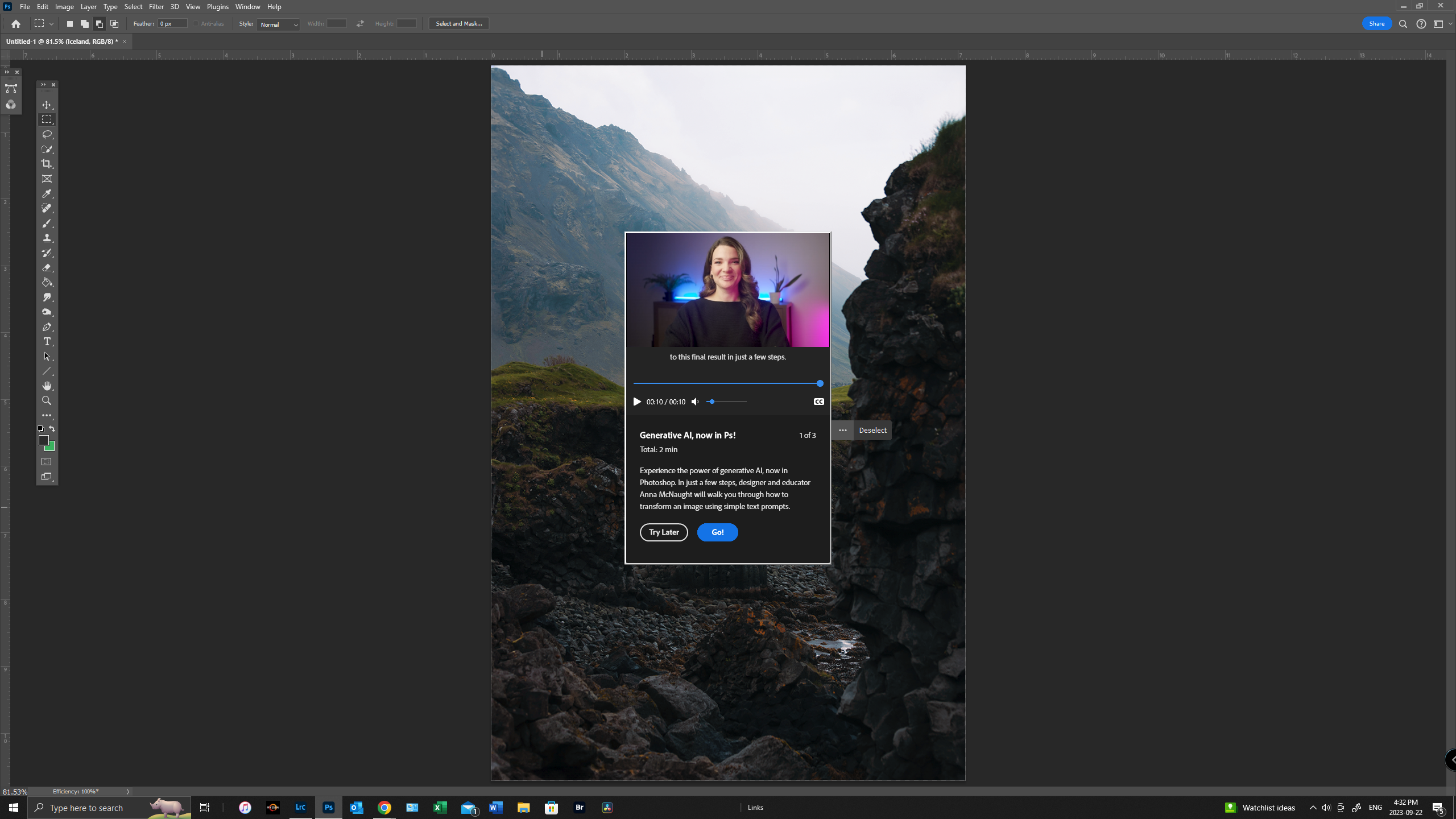Toggle closed captions on the video
Image resolution: width=1456 pixels, height=819 pixels.
(818, 402)
